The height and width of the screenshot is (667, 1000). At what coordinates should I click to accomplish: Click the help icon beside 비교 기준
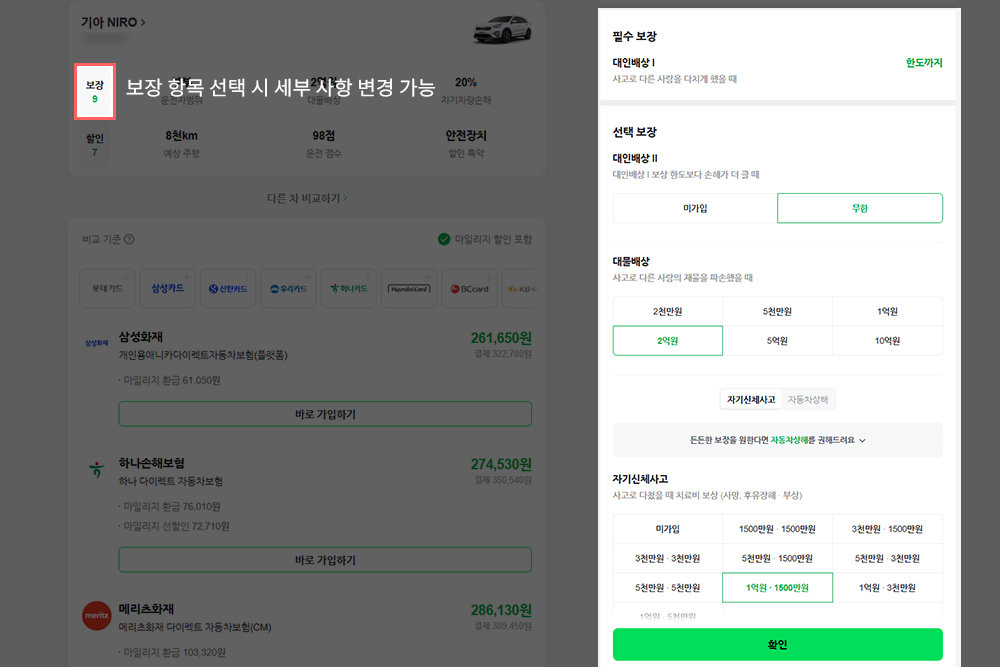tap(129, 240)
